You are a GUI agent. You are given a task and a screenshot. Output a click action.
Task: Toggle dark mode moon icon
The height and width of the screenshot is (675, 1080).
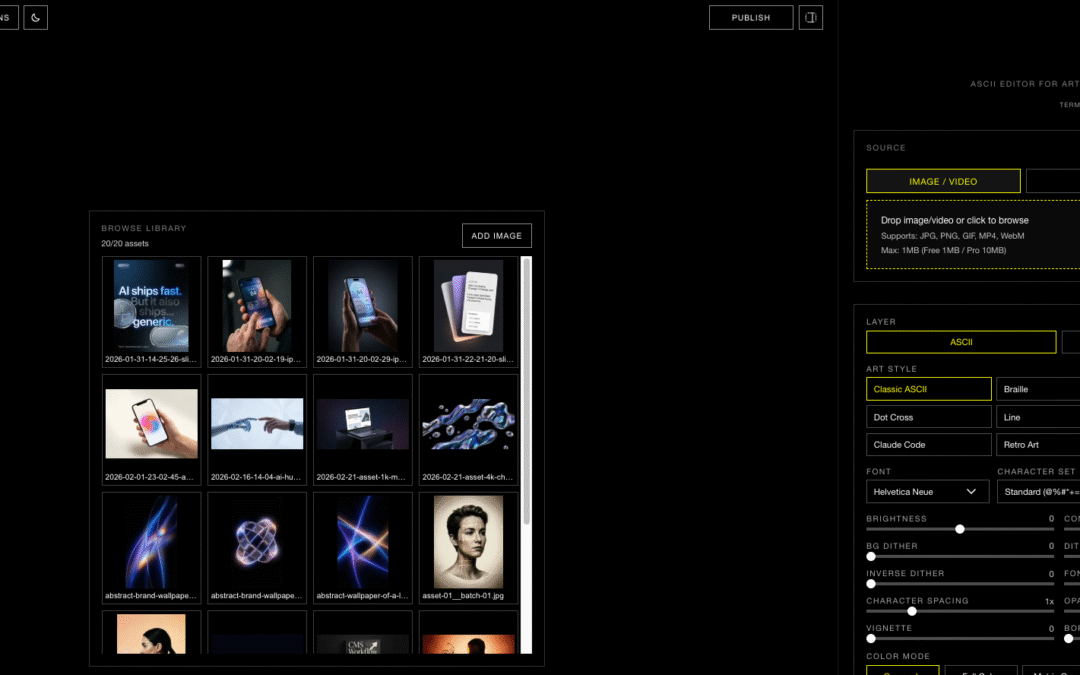tap(35, 18)
